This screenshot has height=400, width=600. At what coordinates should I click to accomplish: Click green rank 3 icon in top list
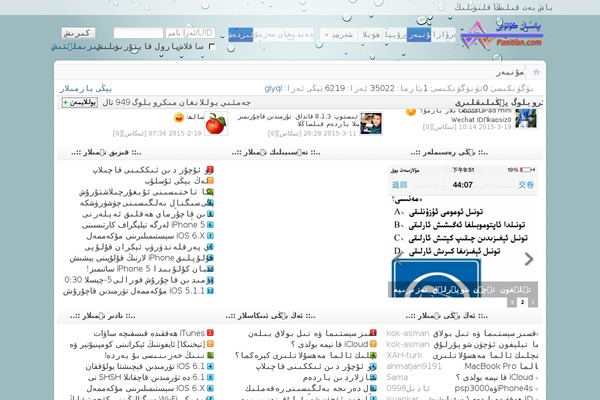click(210, 192)
